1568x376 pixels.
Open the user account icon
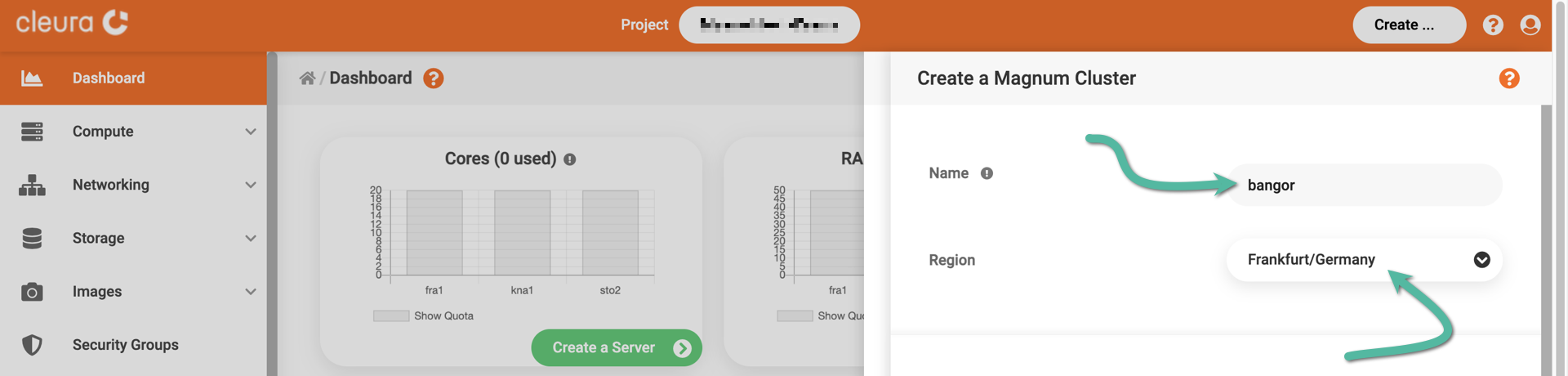click(1530, 25)
